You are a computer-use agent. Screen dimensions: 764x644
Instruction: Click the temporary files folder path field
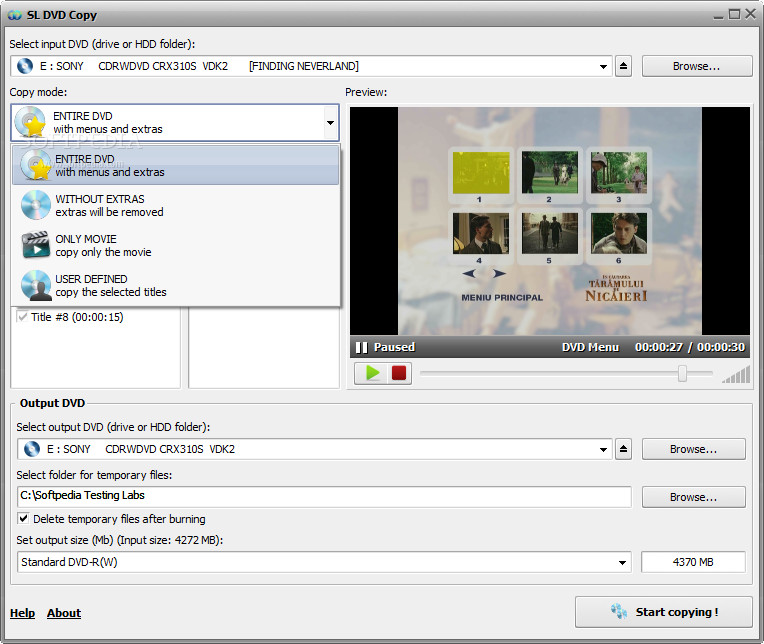tap(324, 496)
